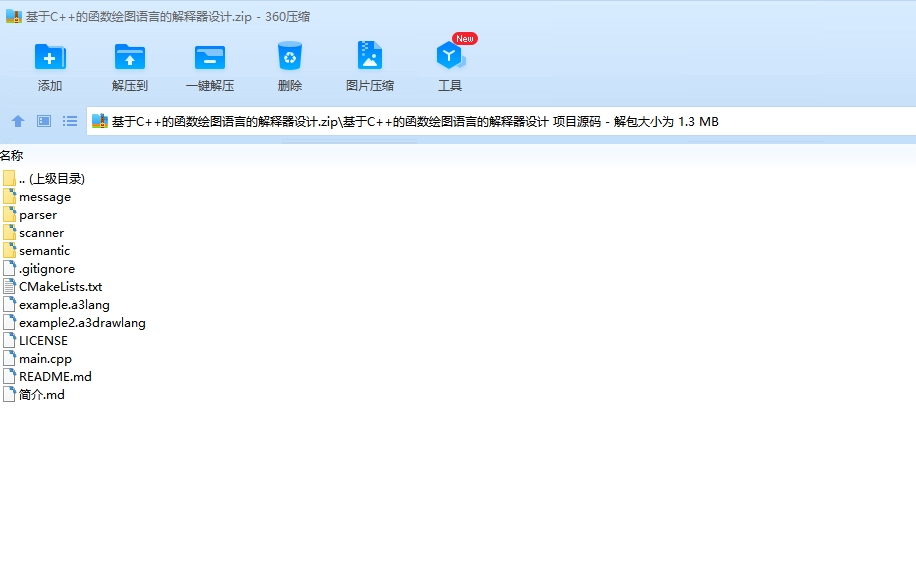This screenshot has height=566, width=916.
Task: Click the red New badge on 工具
Action: (465, 39)
